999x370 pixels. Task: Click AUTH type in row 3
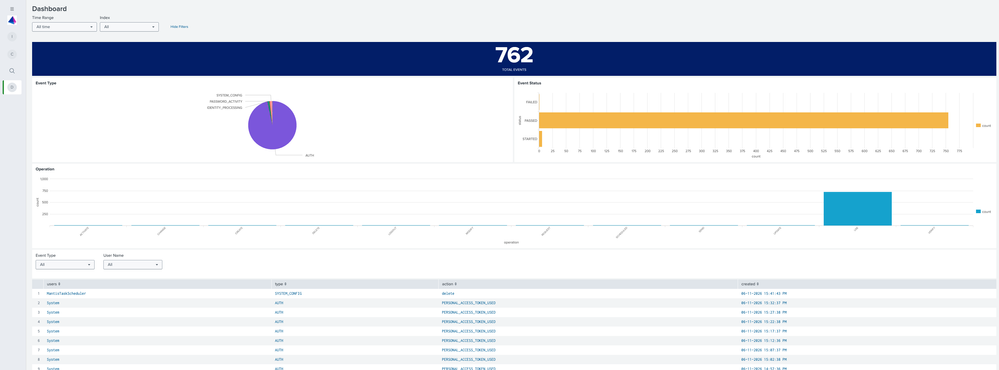tap(278, 313)
